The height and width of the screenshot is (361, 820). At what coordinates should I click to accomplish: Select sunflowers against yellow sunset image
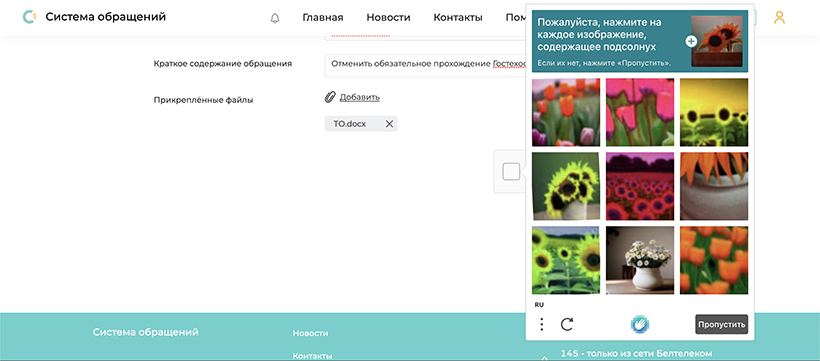click(x=714, y=112)
